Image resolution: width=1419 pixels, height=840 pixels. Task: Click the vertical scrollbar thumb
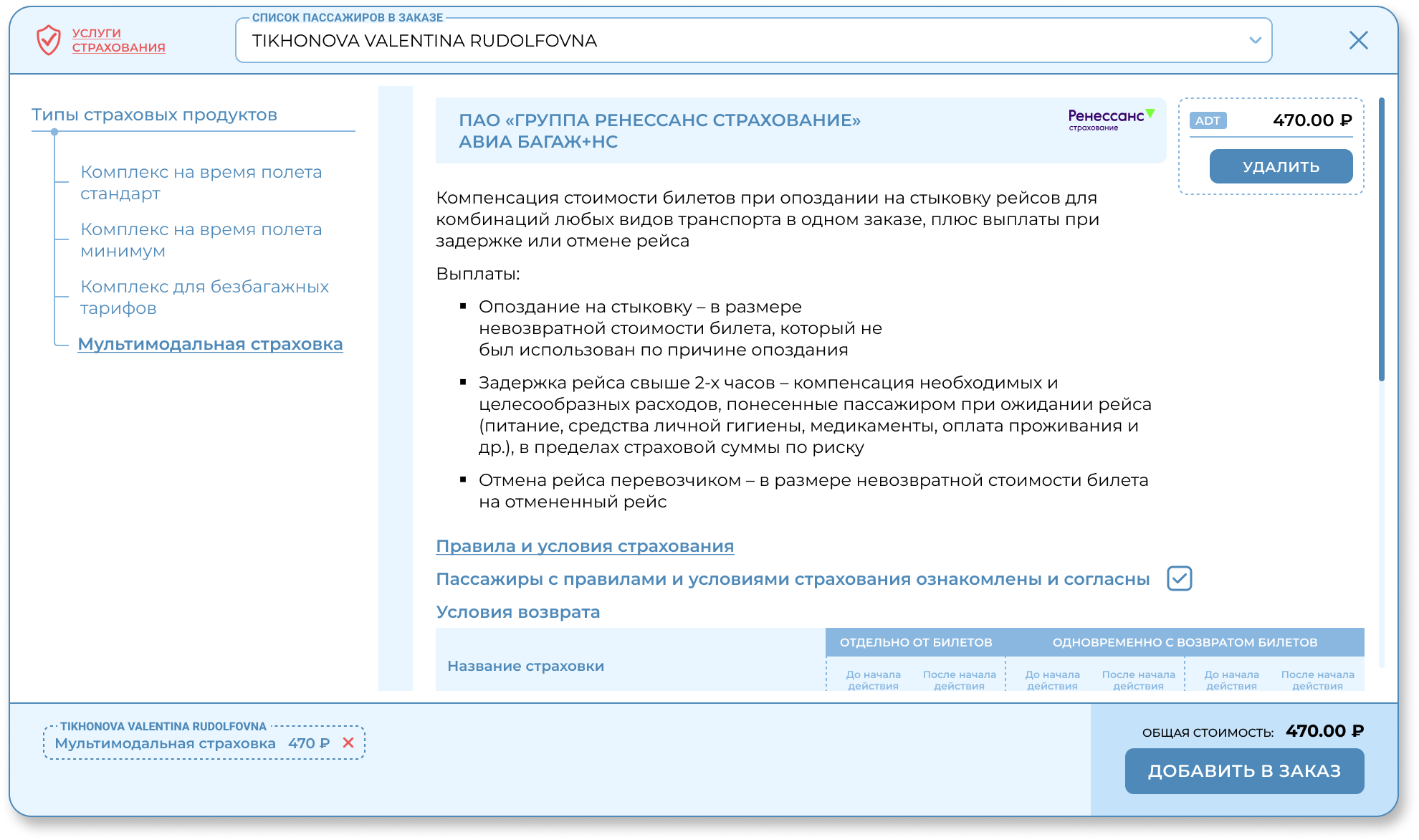(1381, 240)
